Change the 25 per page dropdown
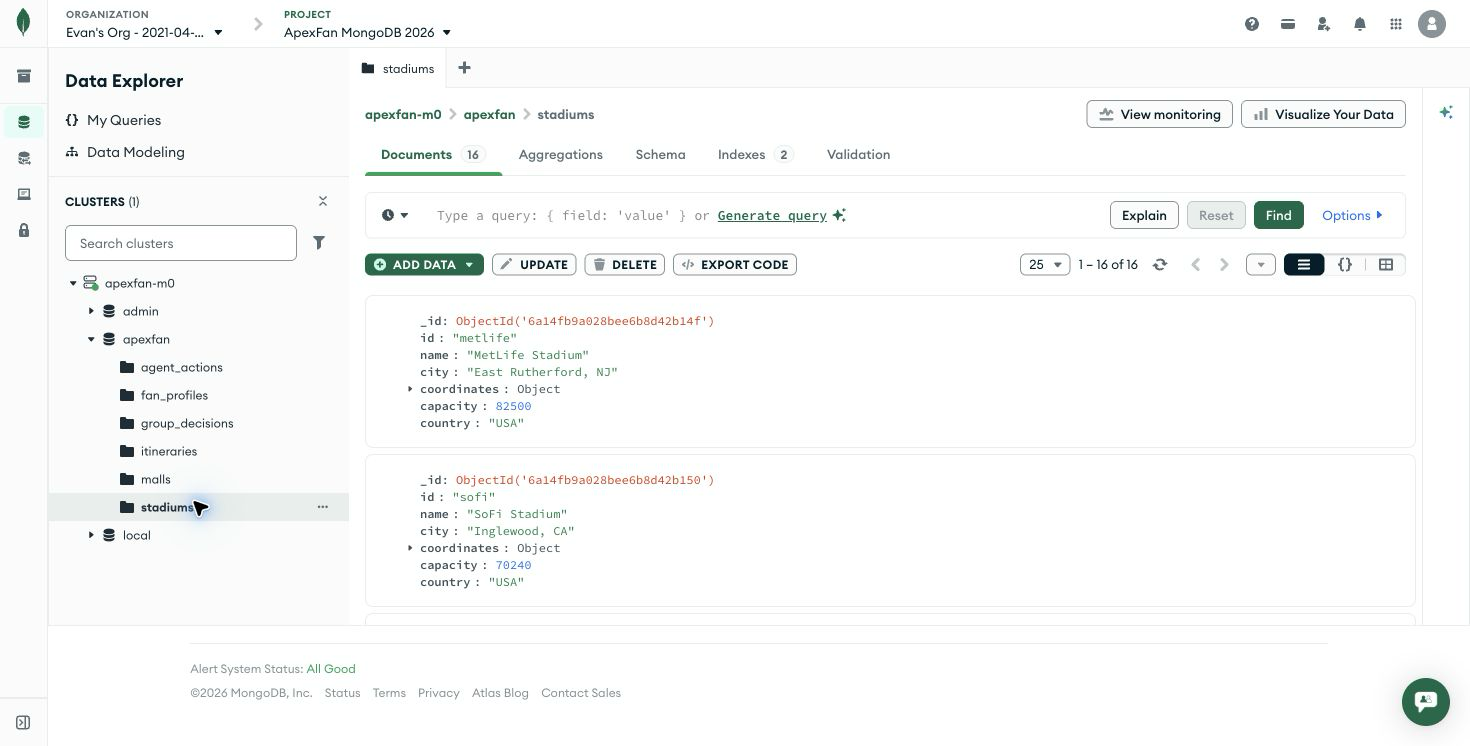Image resolution: width=1470 pixels, height=746 pixels. [x=1045, y=265]
